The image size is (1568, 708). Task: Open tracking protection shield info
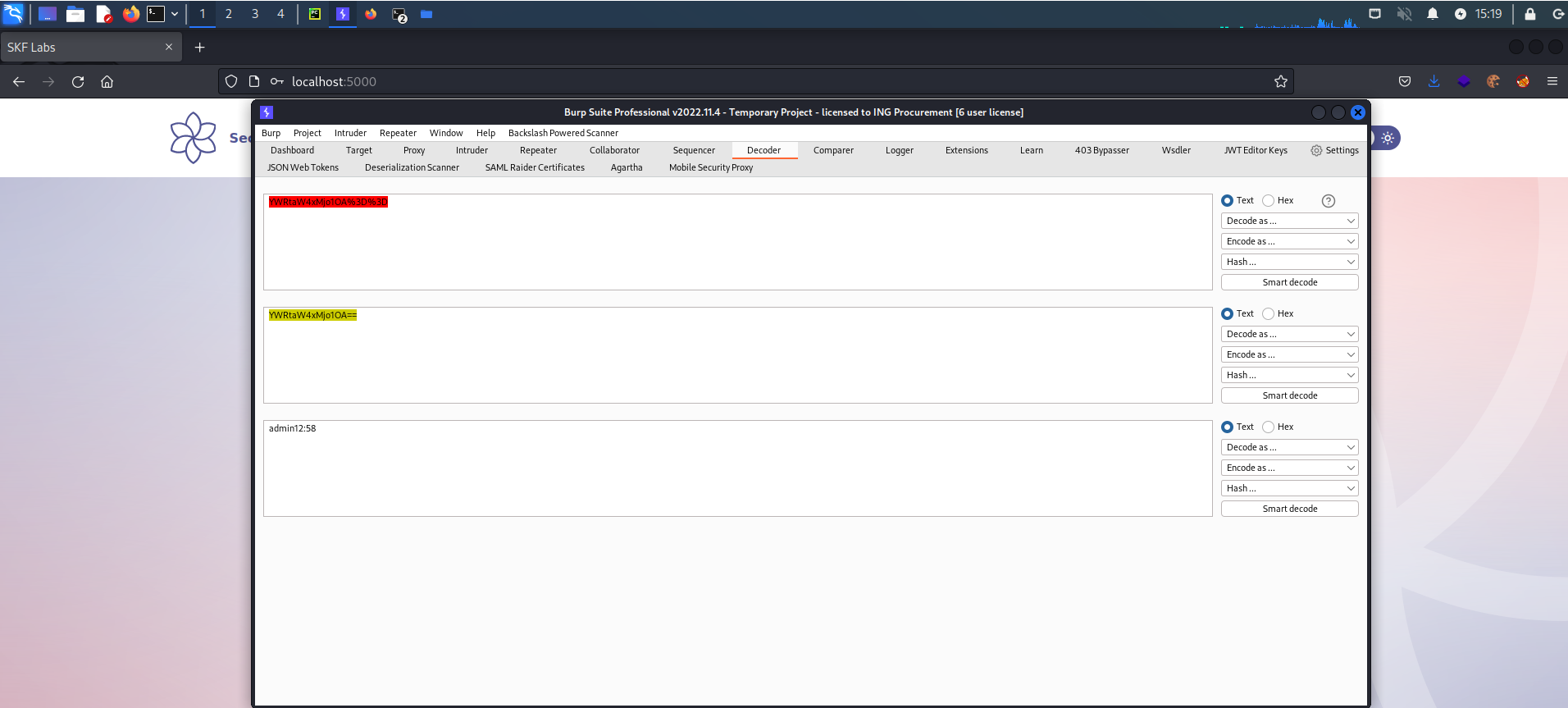coord(231,81)
